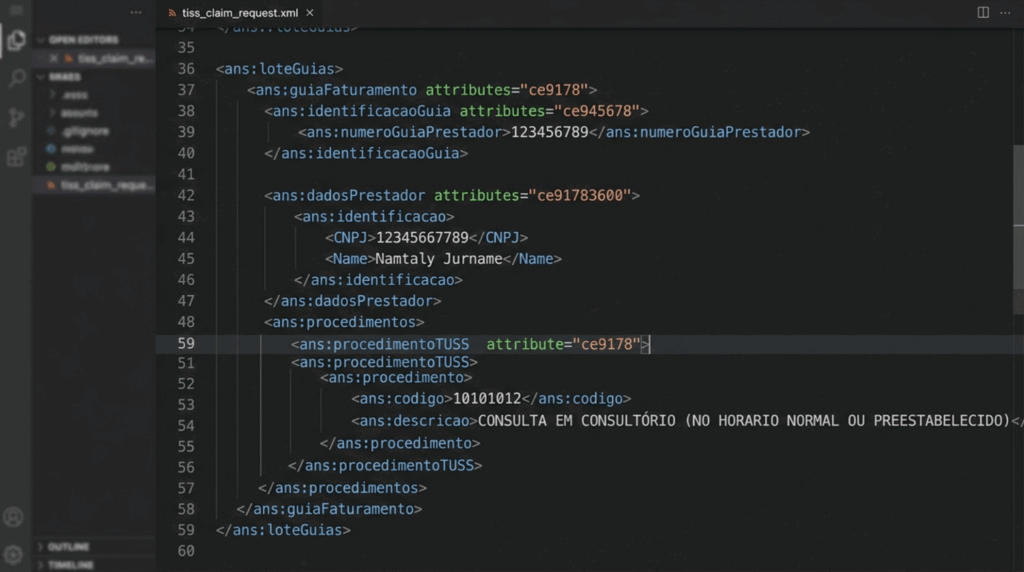The height and width of the screenshot is (572, 1024).
Task: Click attribute value "ce91783600"
Action: (580, 196)
